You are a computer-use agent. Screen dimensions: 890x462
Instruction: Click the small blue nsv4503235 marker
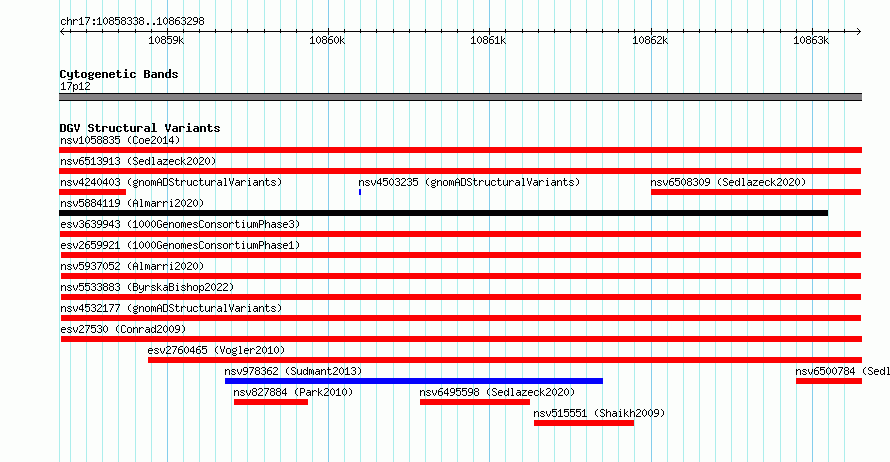[x=360, y=192]
